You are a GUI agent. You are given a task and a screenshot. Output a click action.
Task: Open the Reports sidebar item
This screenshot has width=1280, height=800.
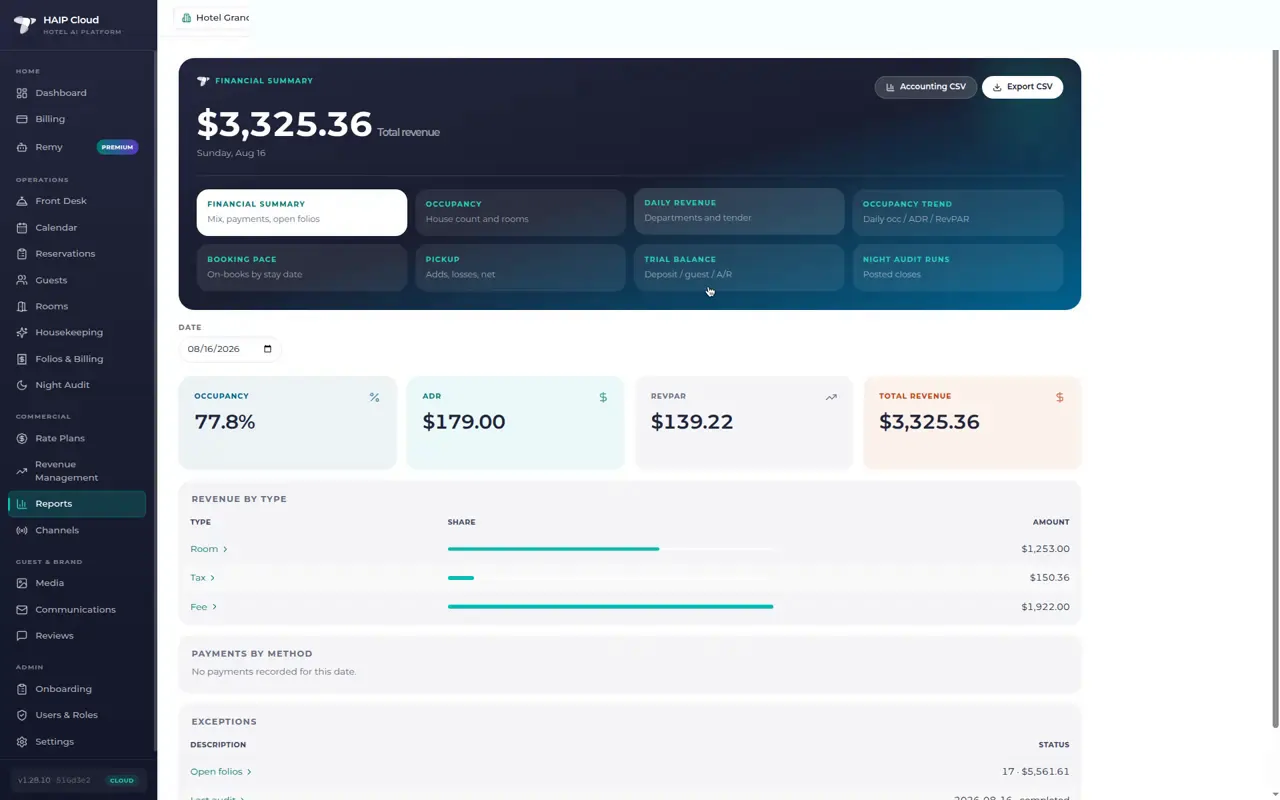(x=77, y=504)
